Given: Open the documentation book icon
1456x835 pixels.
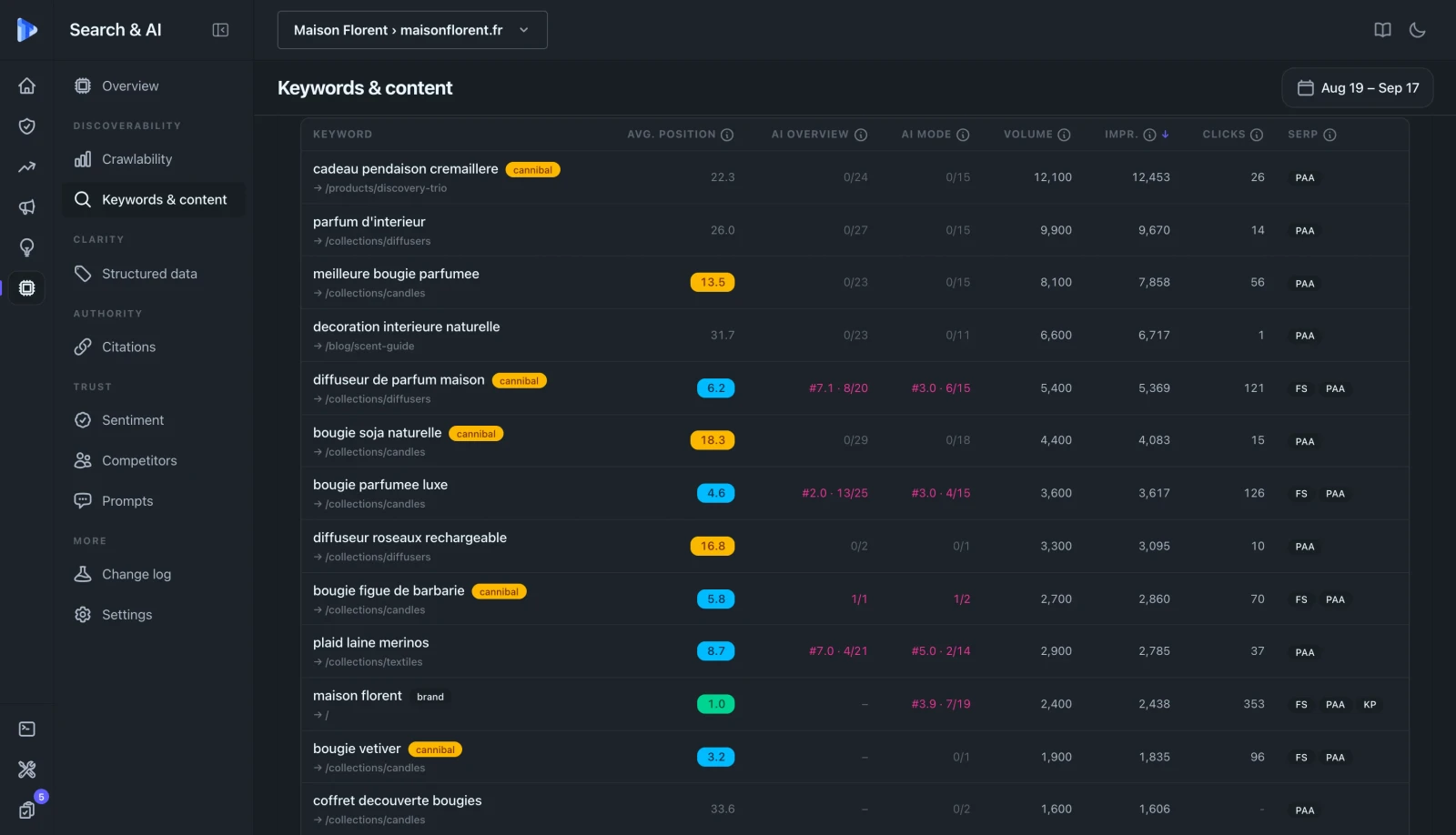Looking at the screenshot, I should click(x=1382, y=30).
